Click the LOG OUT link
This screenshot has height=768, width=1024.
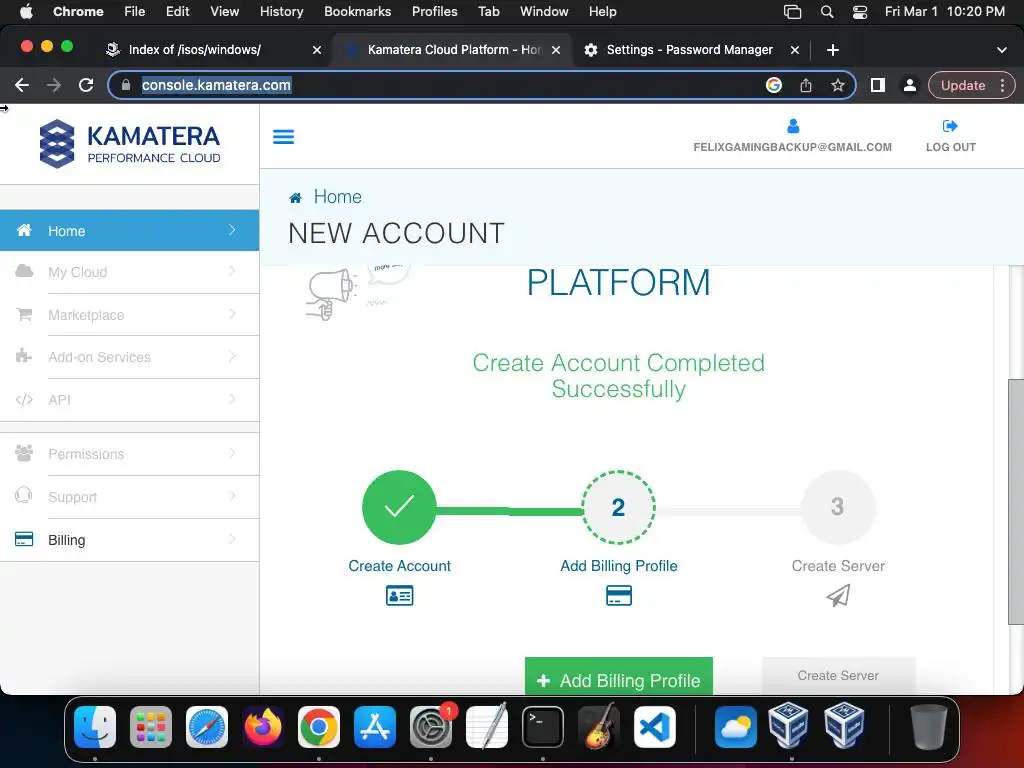[x=950, y=147]
